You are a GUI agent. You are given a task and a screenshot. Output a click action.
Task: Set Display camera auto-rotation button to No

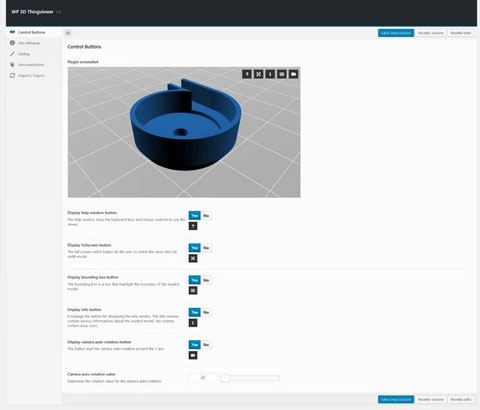[x=206, y=345]
